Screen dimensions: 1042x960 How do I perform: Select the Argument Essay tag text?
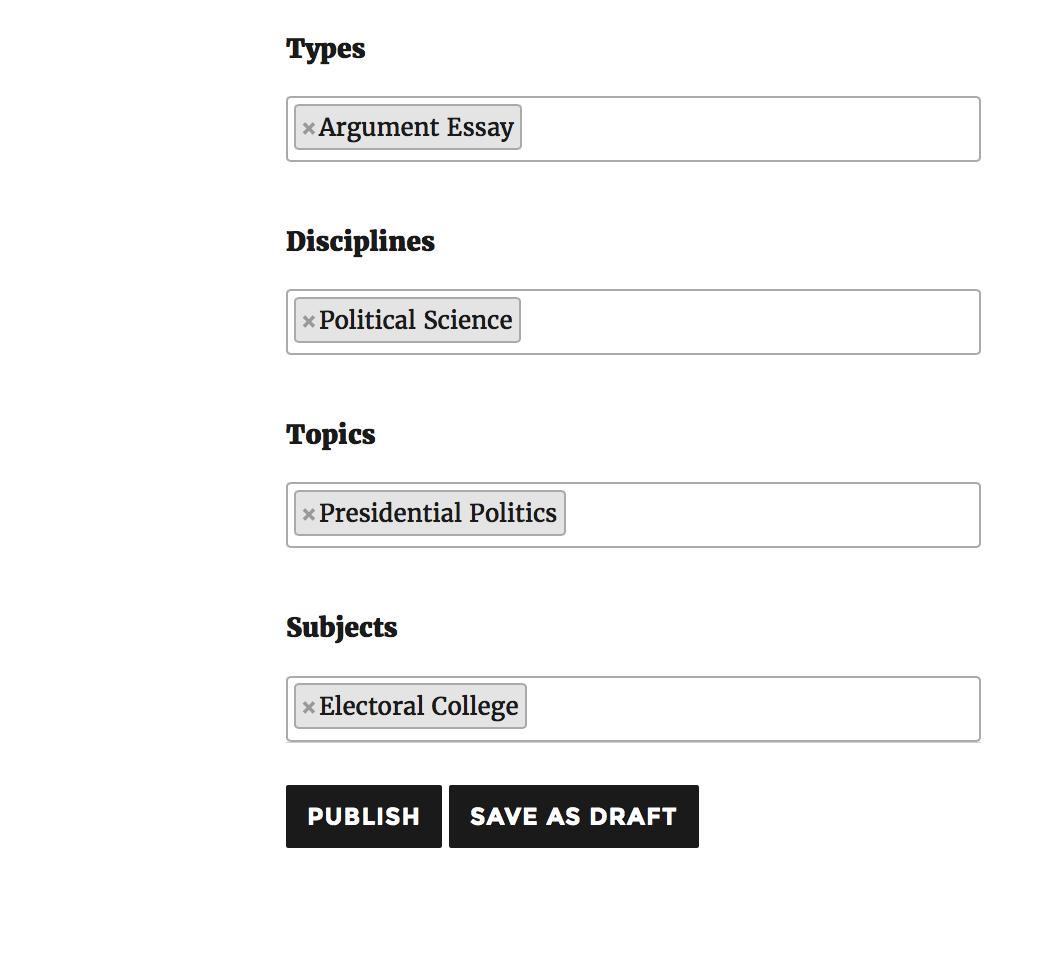[x=416, y=128]
